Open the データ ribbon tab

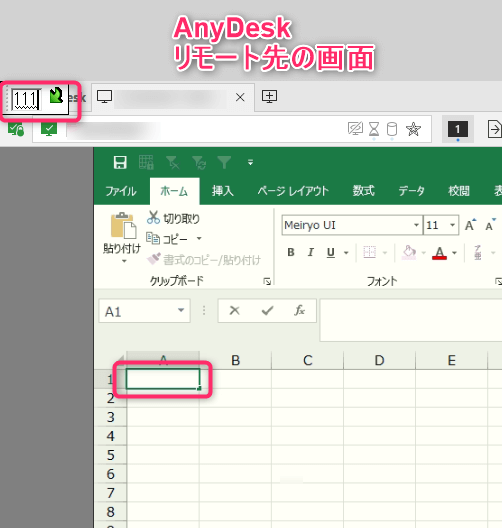point(411,191)
